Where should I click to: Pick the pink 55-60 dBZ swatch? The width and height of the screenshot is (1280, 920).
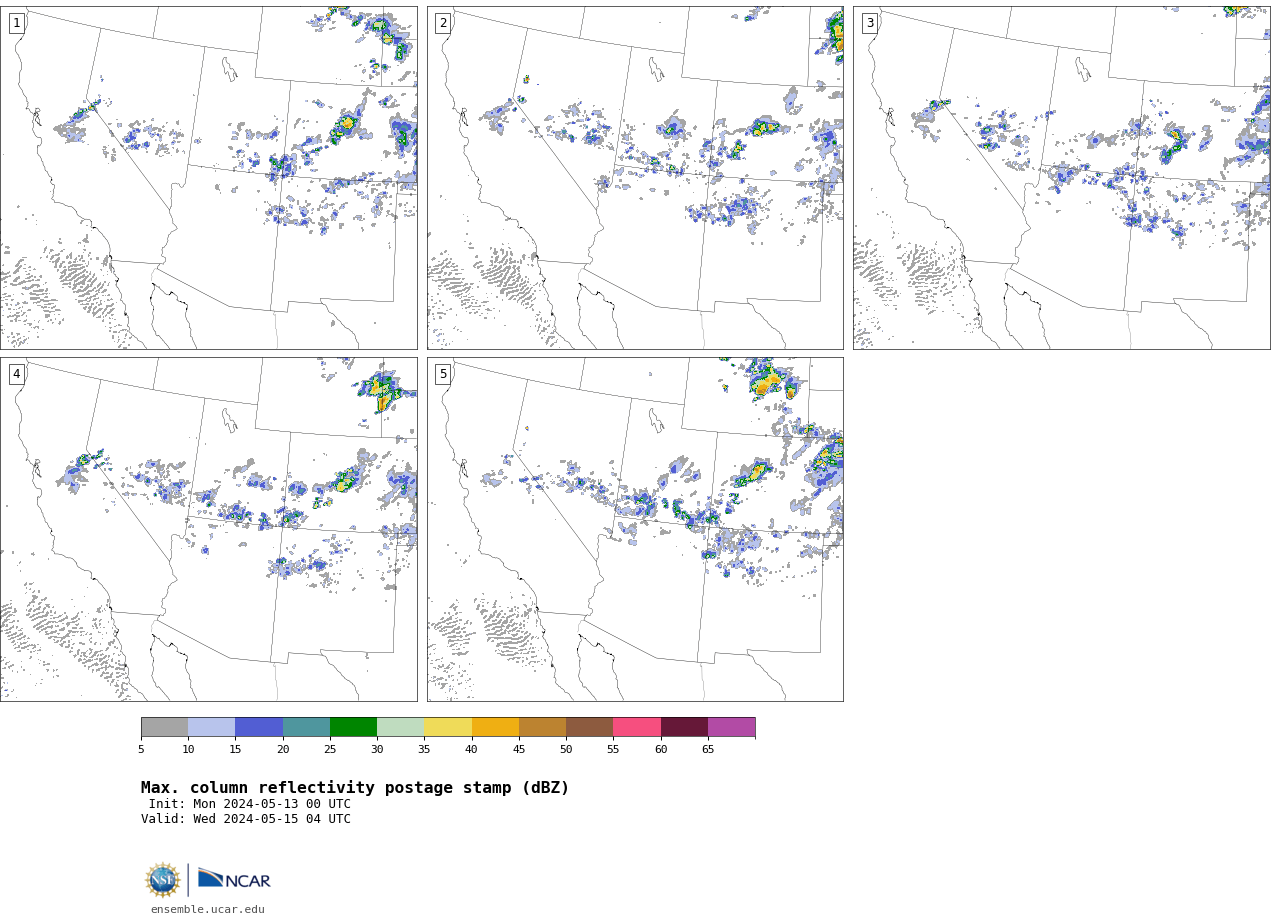tap(637, 727)
